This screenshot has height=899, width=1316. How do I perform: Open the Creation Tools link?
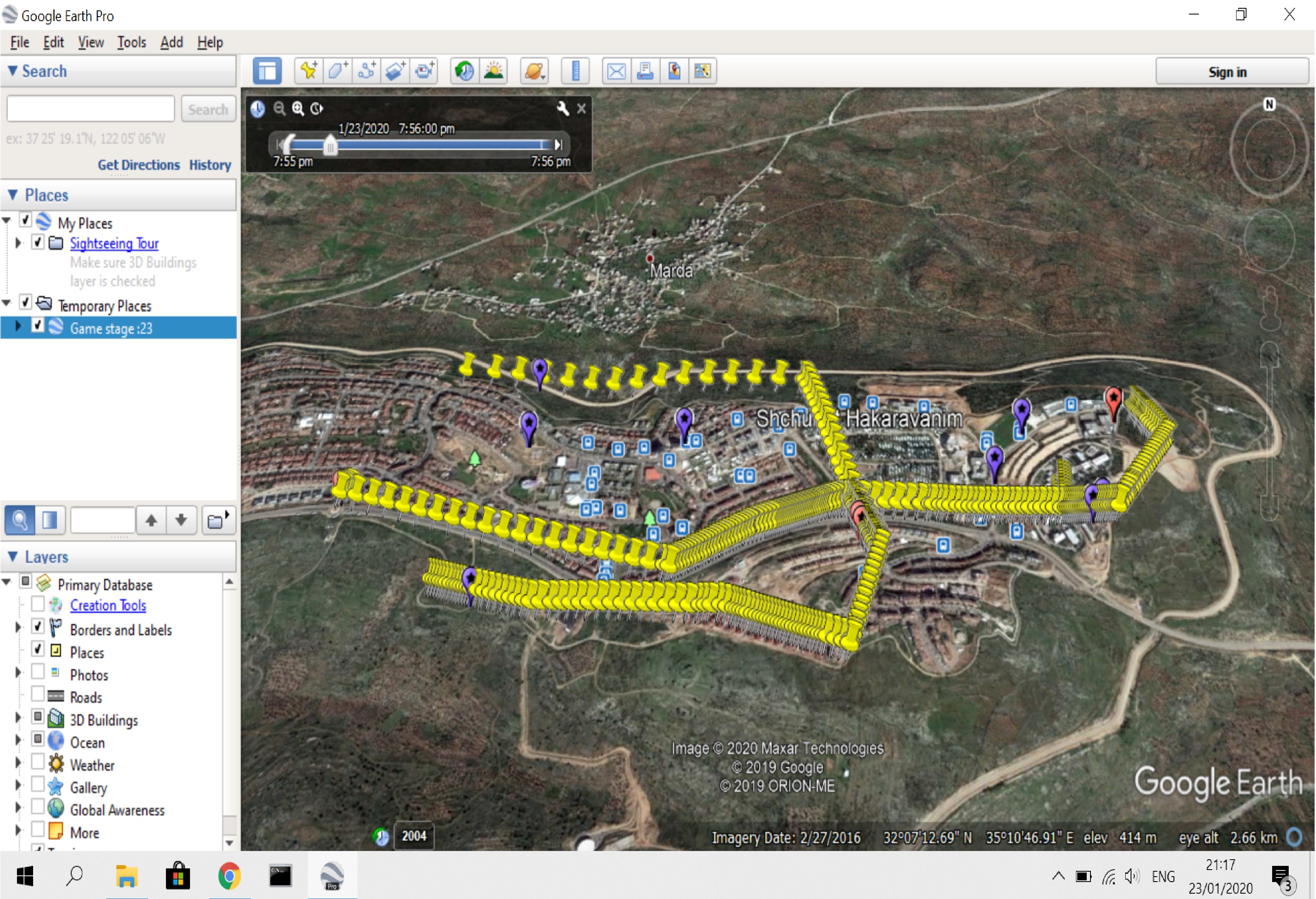click(x=108, y=606)
